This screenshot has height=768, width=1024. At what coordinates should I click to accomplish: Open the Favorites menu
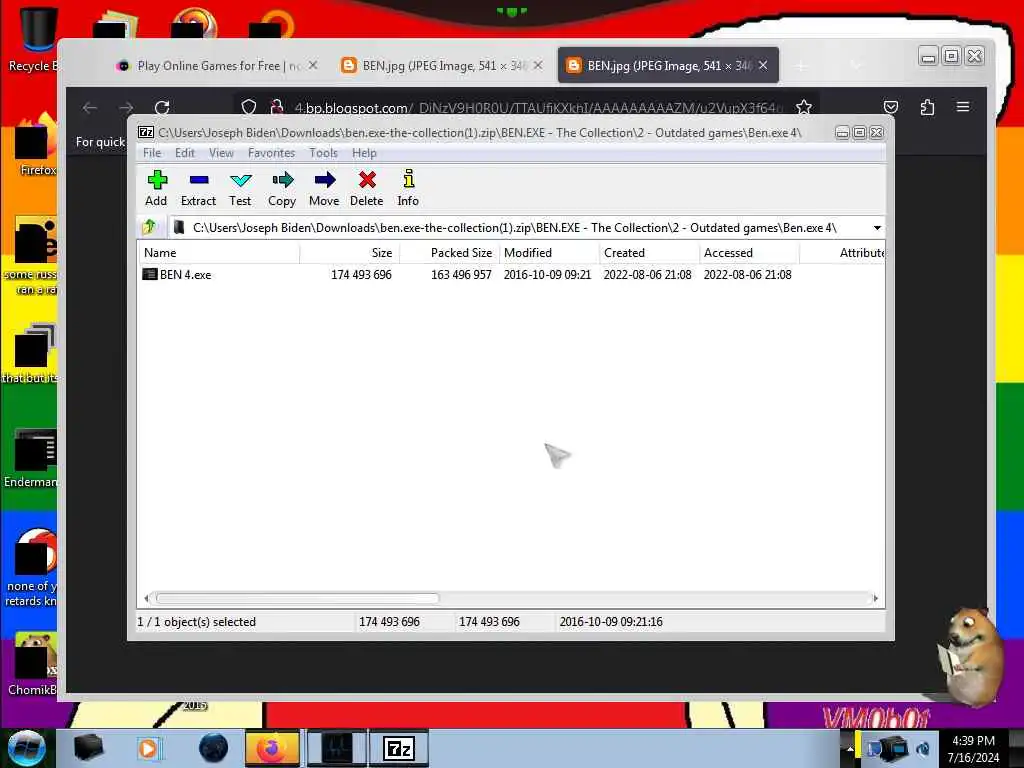(x=272, y=153)
